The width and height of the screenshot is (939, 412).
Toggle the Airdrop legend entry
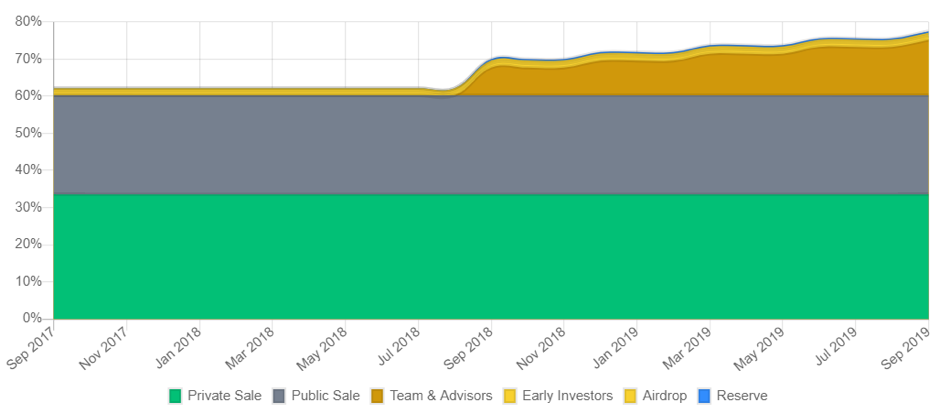pos(665,396)
